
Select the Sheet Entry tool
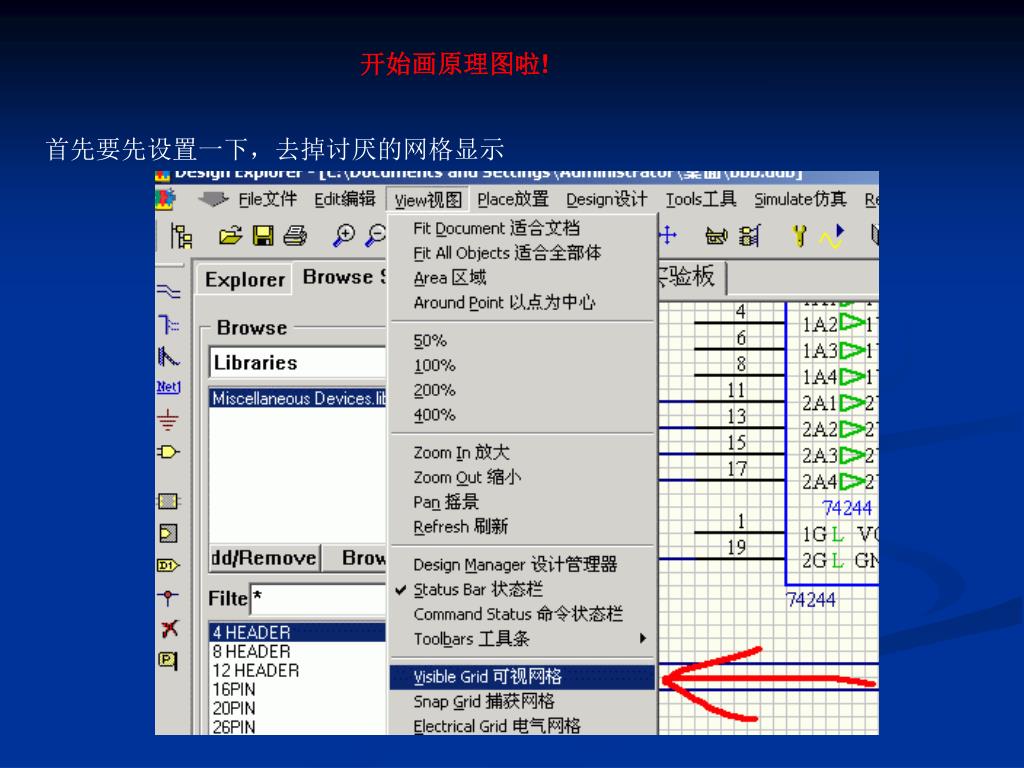point(168,534)
